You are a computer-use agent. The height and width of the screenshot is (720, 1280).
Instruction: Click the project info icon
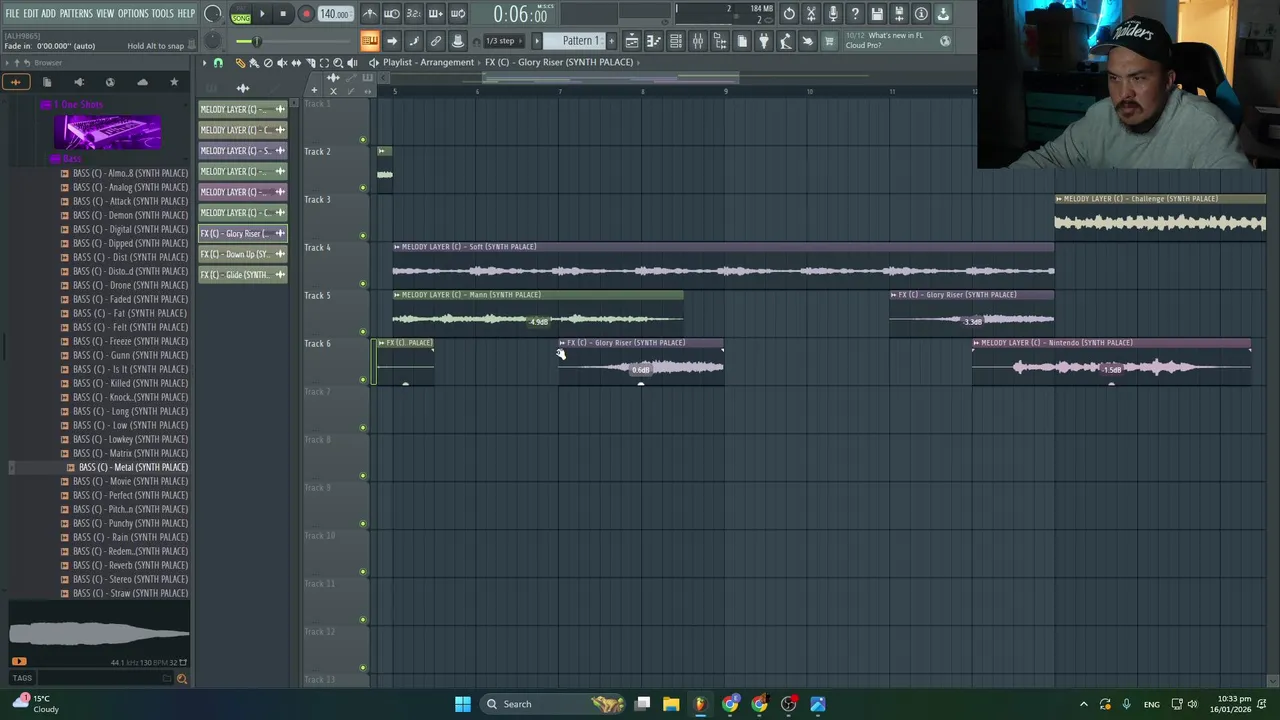[x=921, y=14]
